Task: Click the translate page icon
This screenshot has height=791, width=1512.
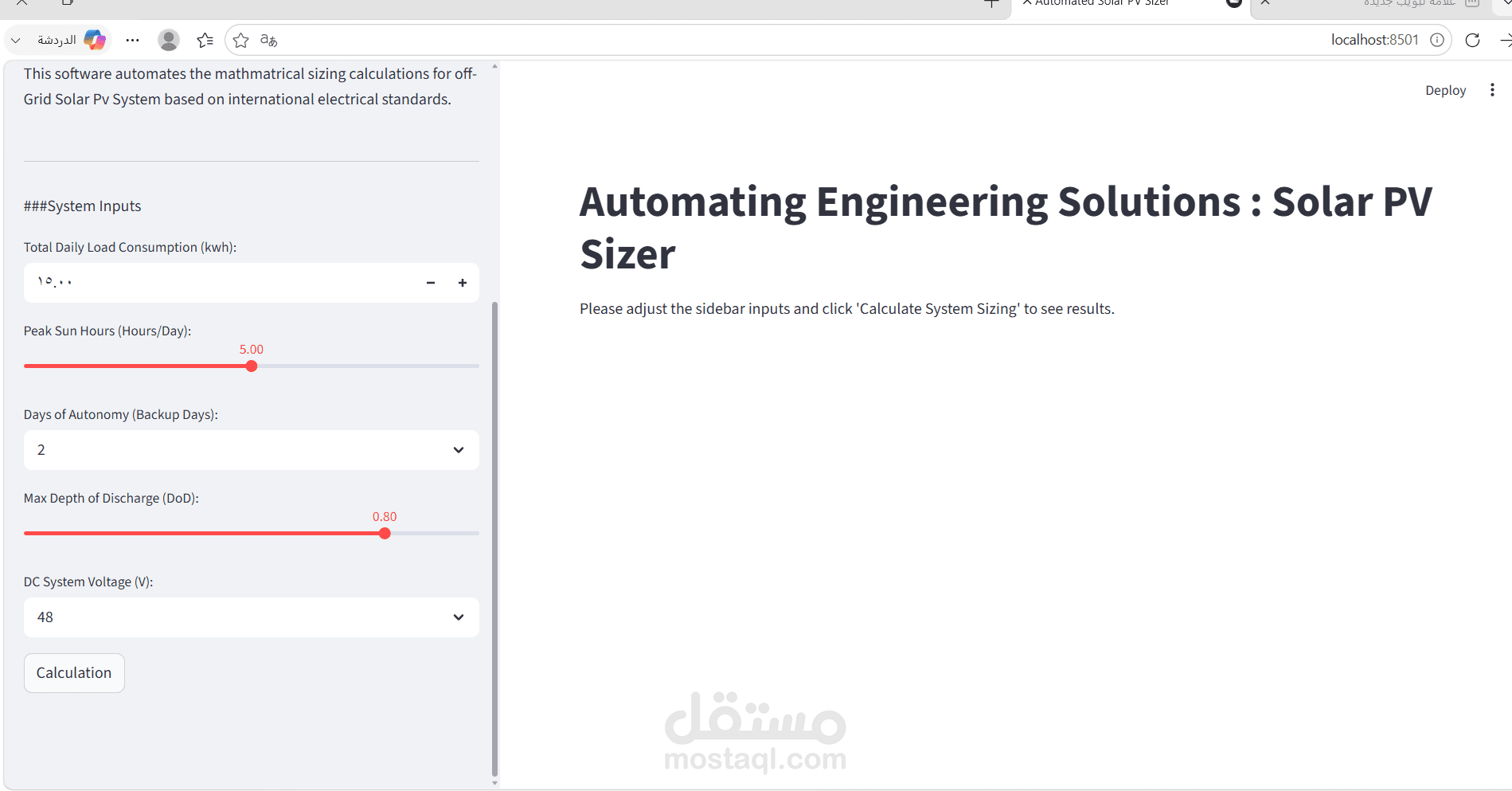Action: [x=269, y=40]
